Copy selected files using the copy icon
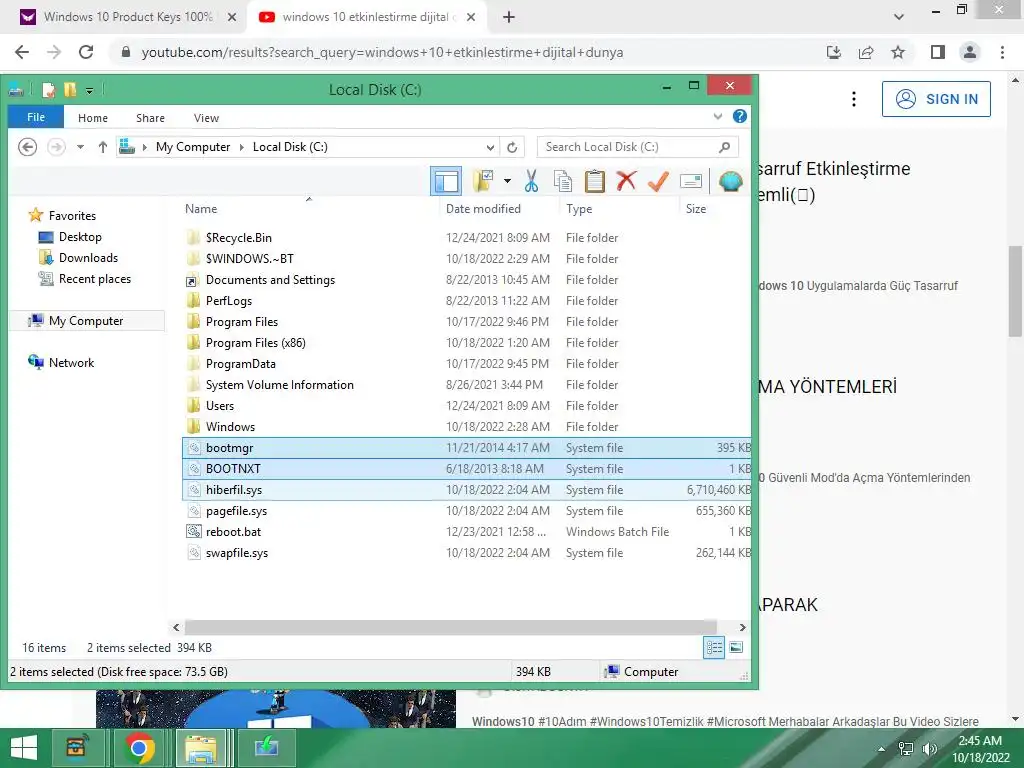Viewport: 1024px width, 768px height. pos(562,181)
